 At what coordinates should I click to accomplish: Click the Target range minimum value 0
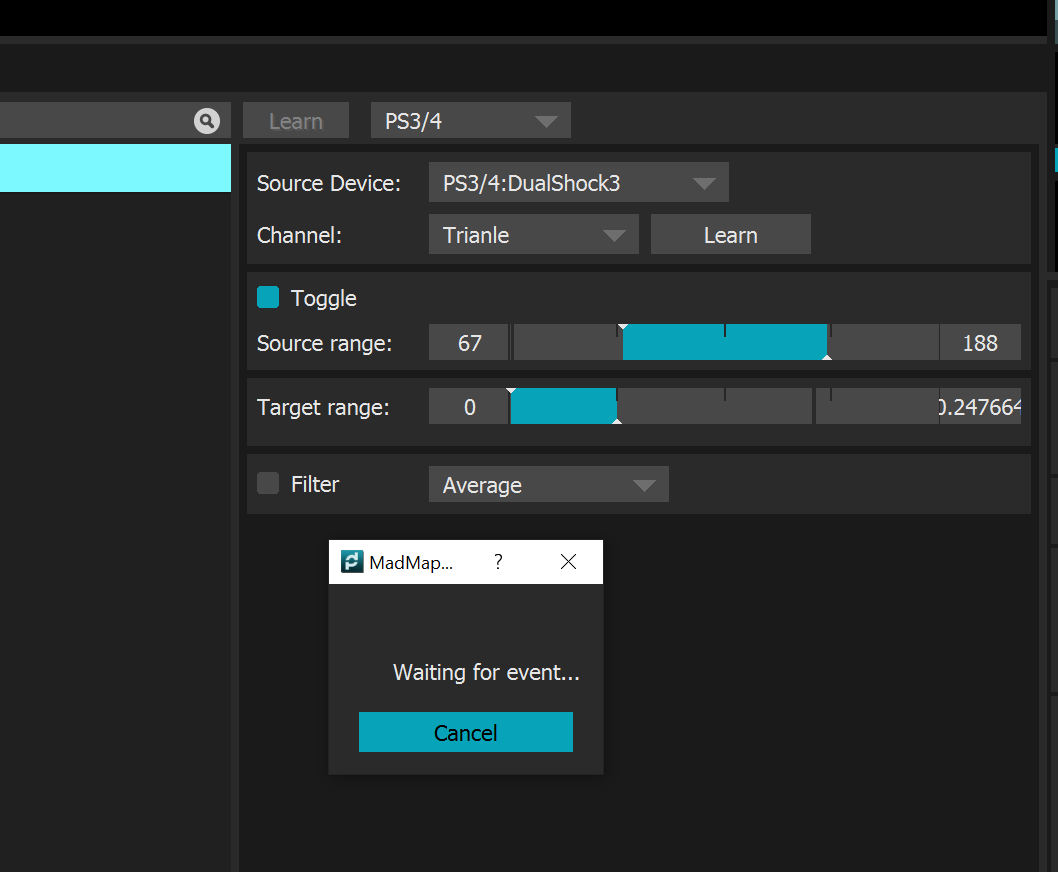pyautogui.click(x=469, y=407)
